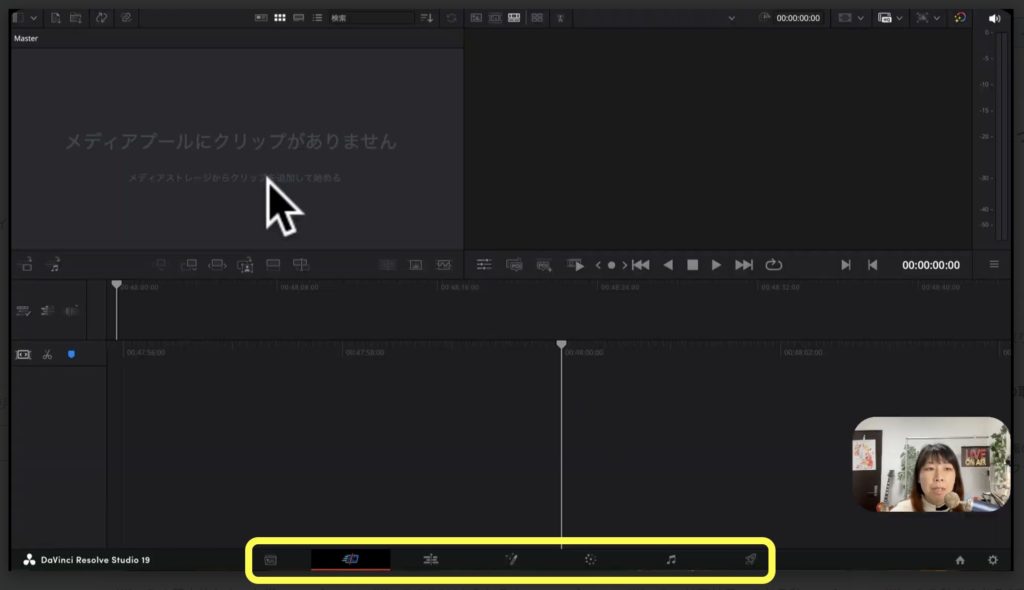Image resolution: width=1024 pixels, height=590 pixels.
Task: Switch media pool to thumbnail view
Action: [280, 17]
